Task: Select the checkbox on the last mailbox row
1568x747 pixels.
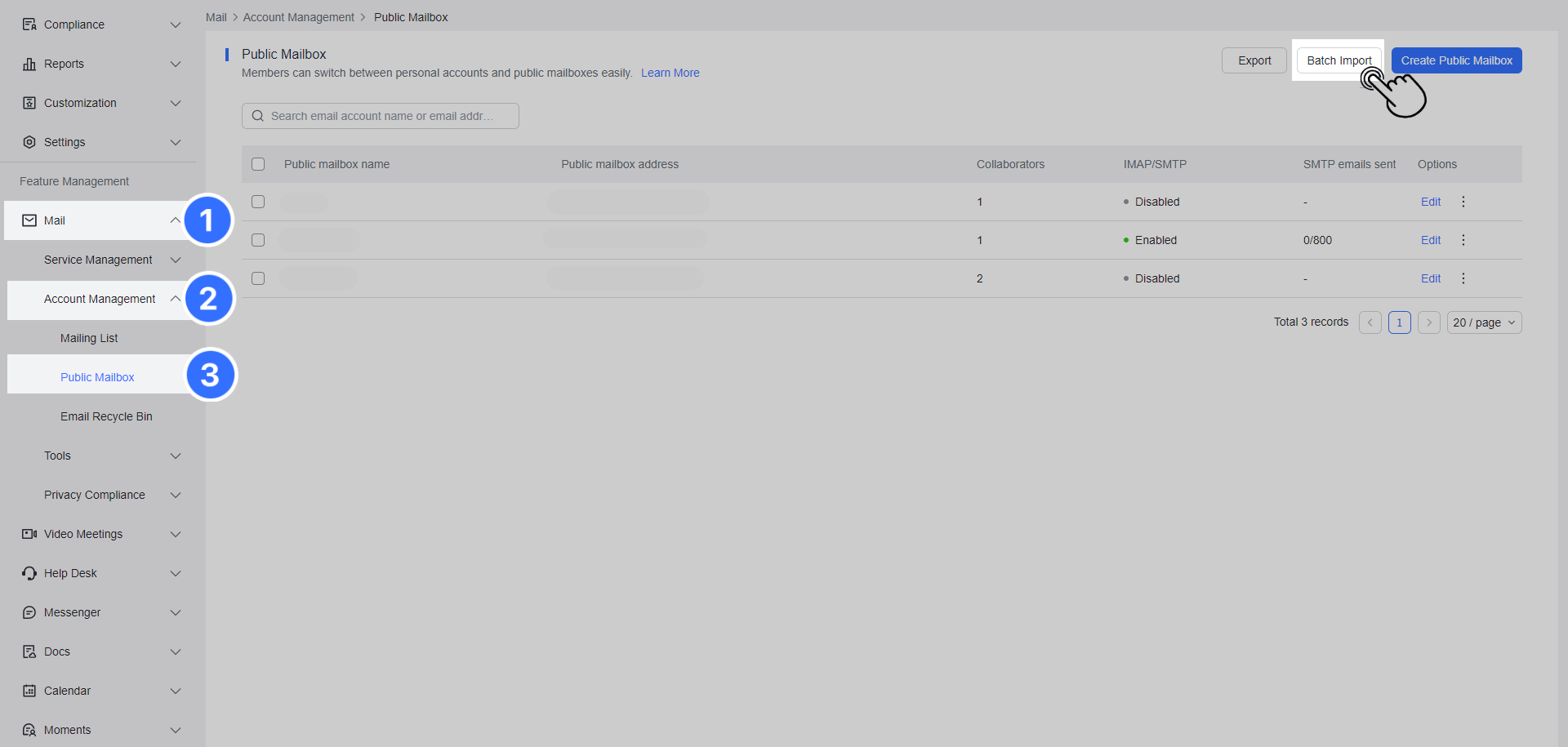Action: coord(258,278)
